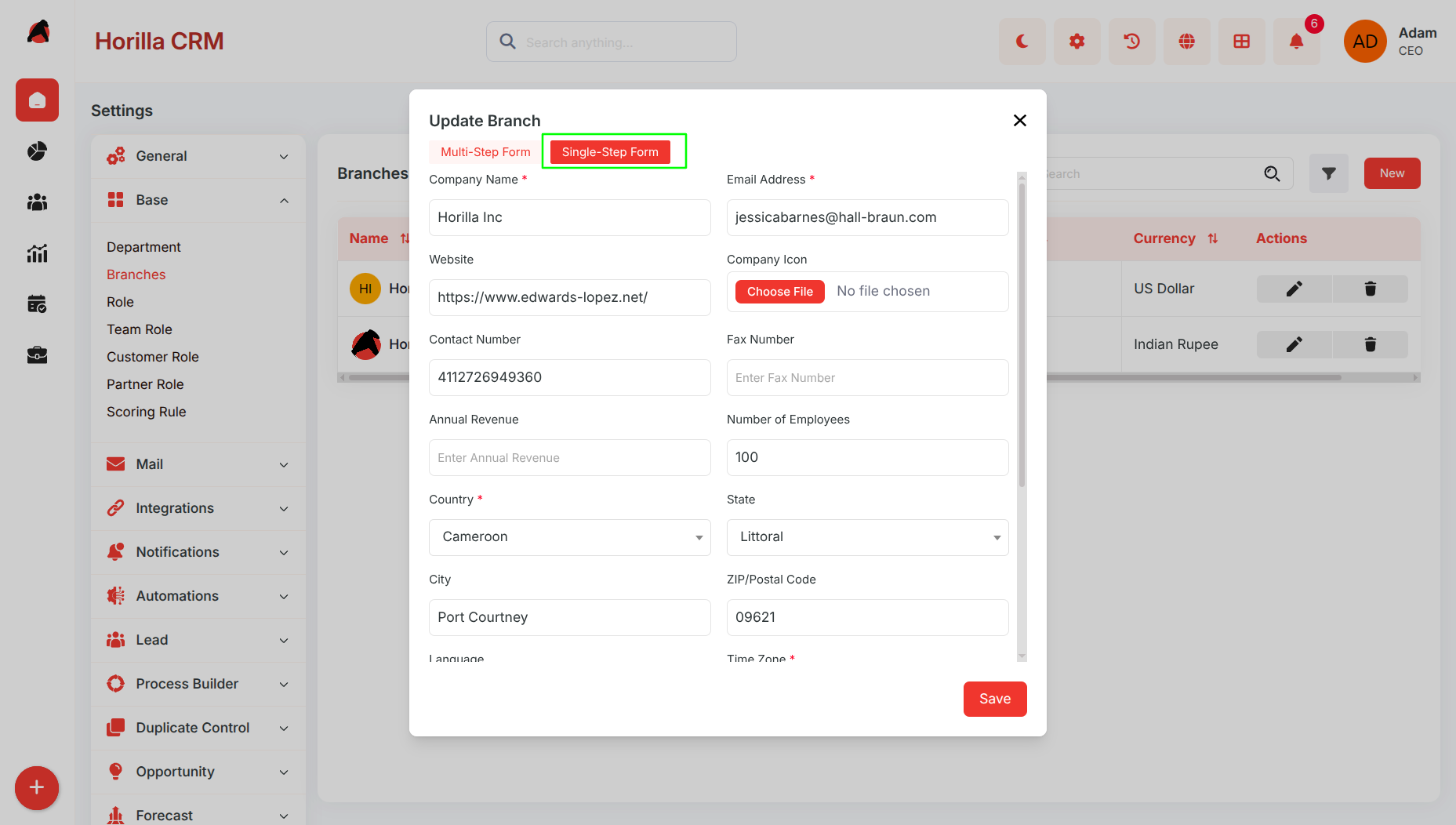Expand the Integrations settings section
This screenshot has width=1456, height=825.
pos(198,508)
